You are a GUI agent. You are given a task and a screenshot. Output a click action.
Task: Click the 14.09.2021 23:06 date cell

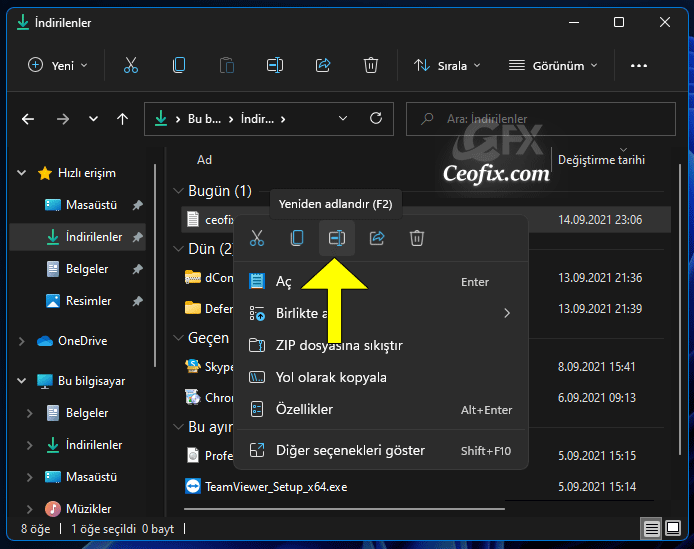click(600, 220)
